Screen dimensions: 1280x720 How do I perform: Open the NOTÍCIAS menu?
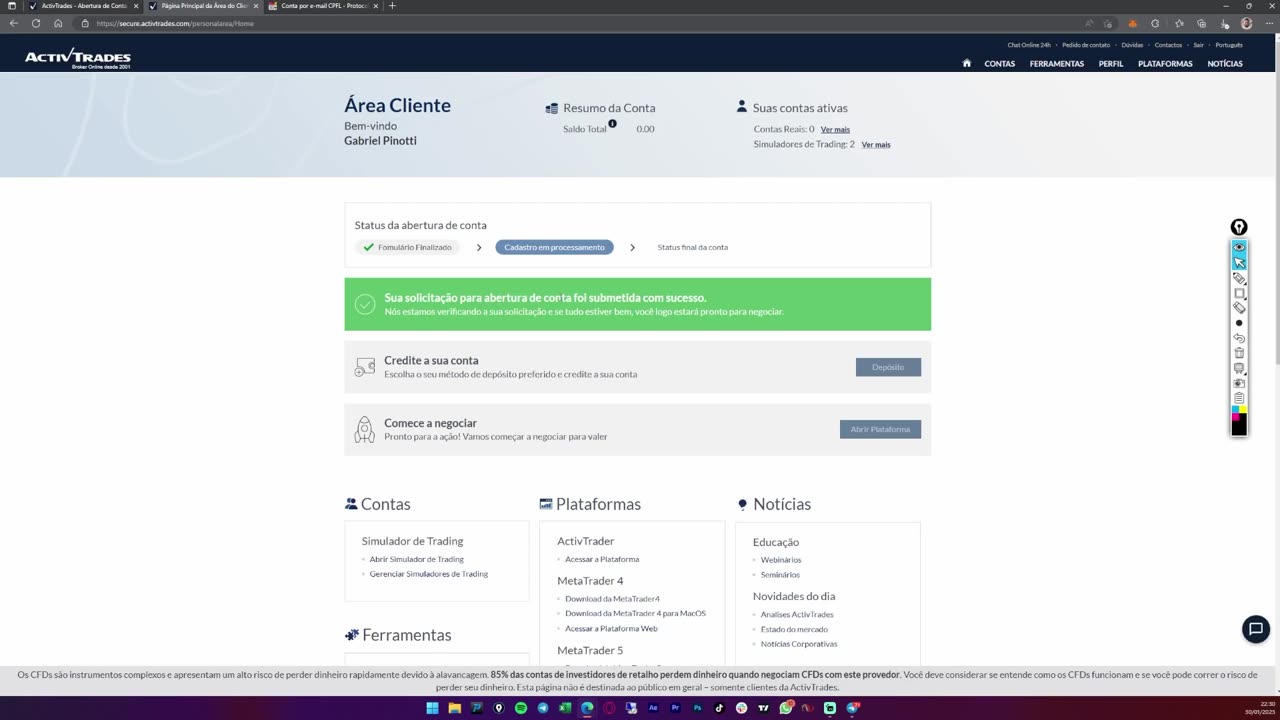pyautogui.click(x=1225, y=64)
